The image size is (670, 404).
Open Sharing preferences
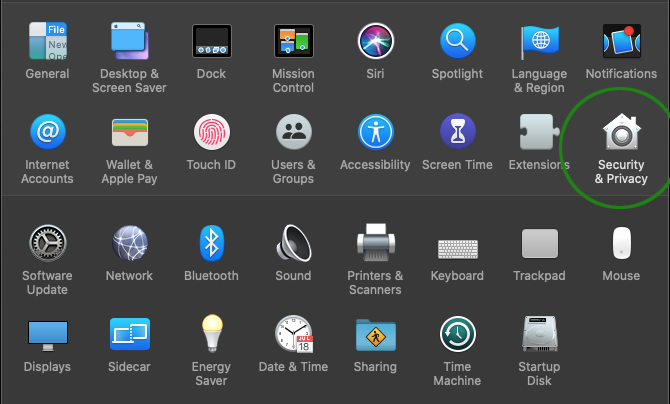376,335
